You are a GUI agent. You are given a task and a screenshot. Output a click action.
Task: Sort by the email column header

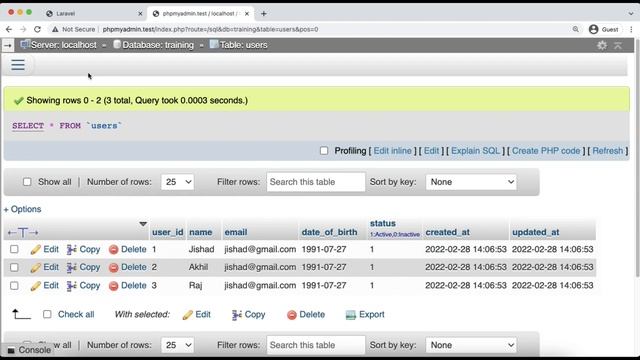(x=236, y=232)
